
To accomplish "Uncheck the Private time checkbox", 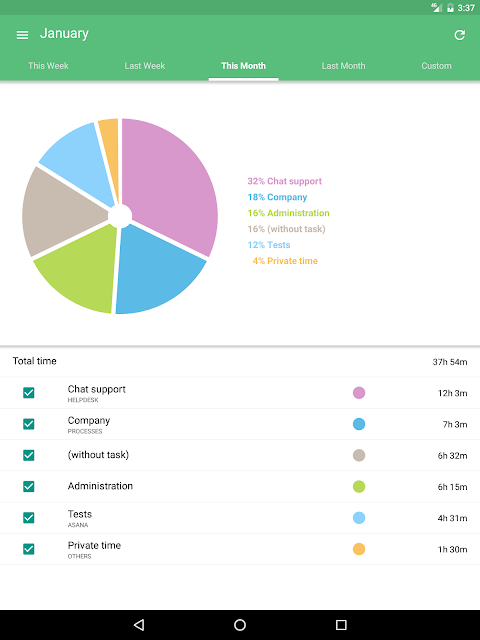I will tap(29, 549).
